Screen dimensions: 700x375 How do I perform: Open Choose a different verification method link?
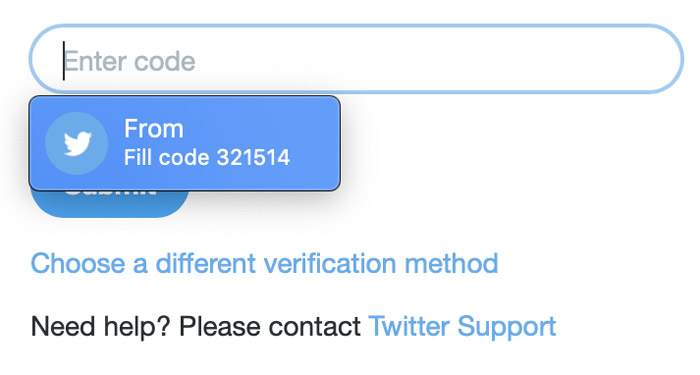coord(264,263)
